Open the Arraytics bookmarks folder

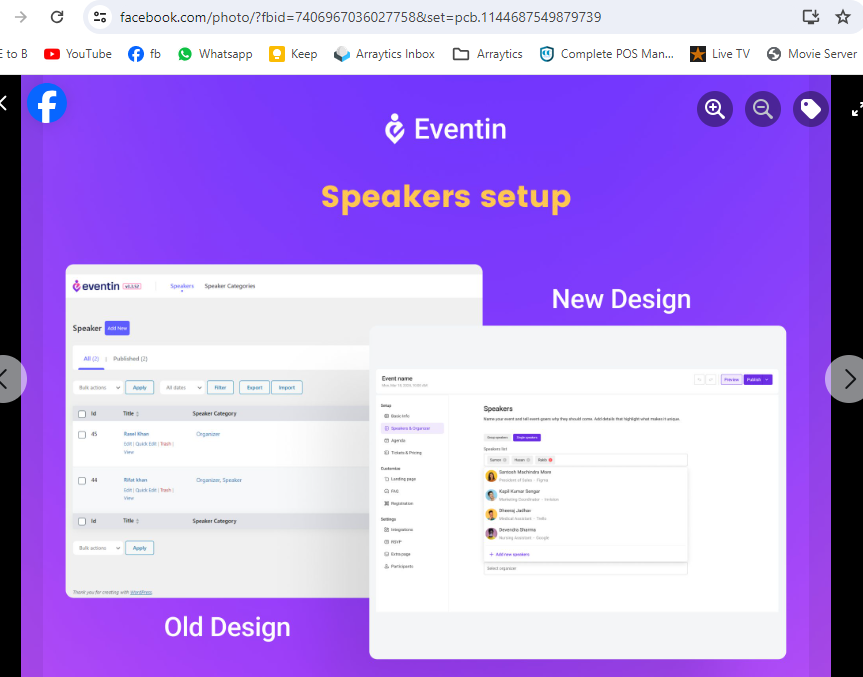point(487,54)
